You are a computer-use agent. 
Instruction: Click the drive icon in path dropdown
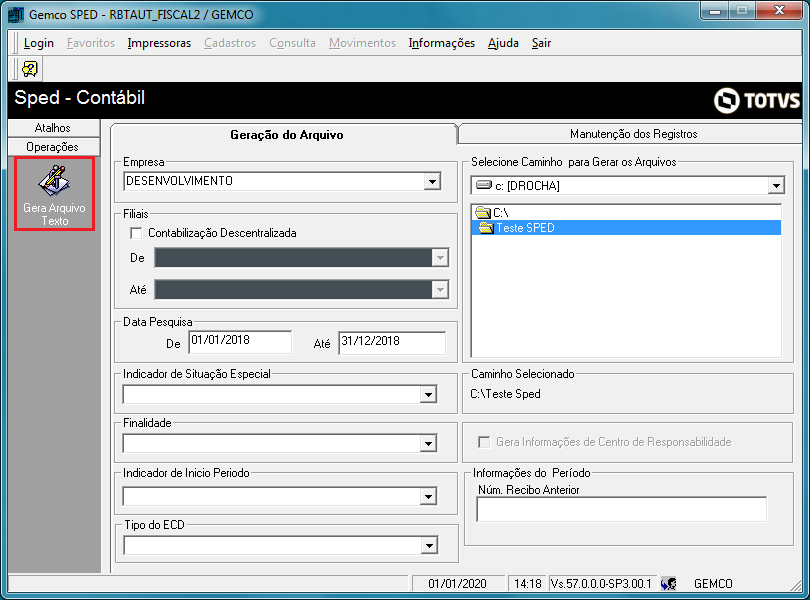click(x=484, y=185)
